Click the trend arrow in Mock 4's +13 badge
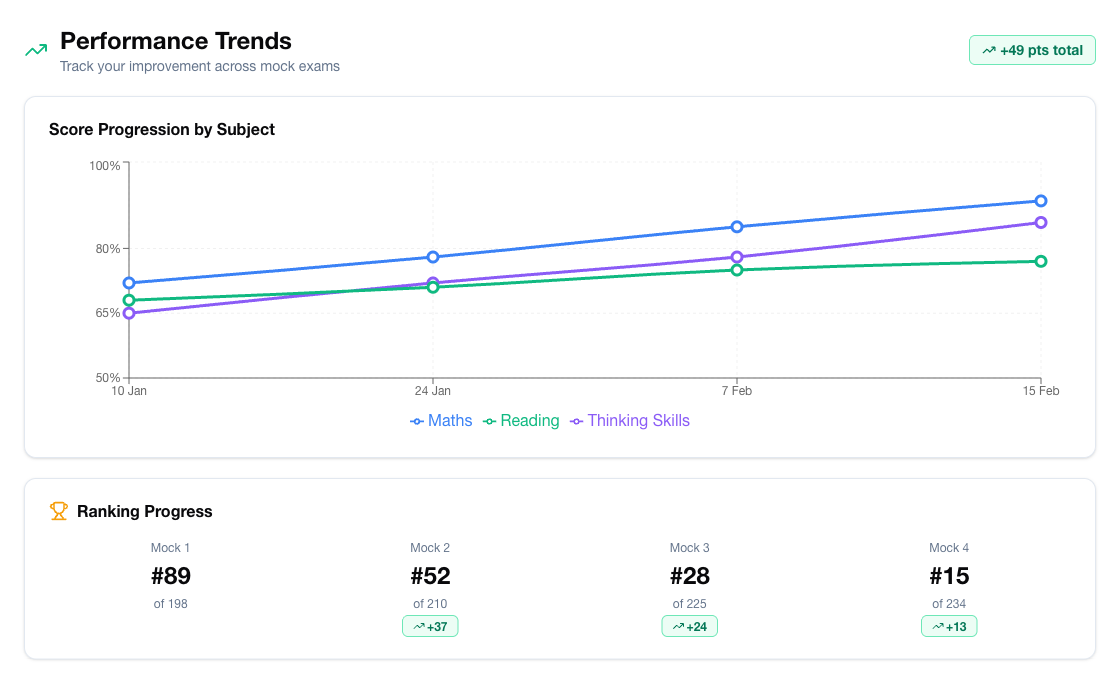Screen dimensions: 1120x700 pyautogui.click(x=939, y=626)
